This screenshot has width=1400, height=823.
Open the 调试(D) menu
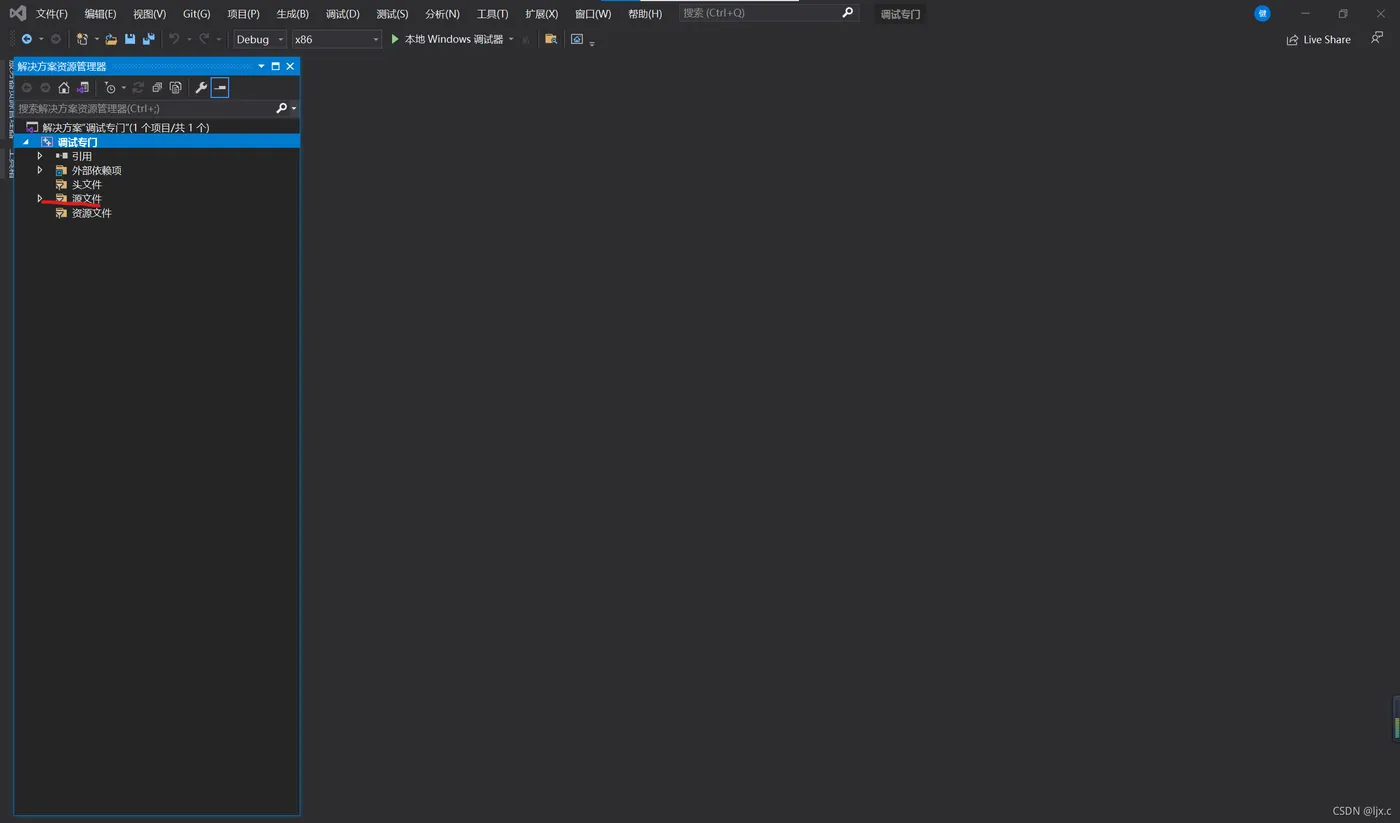[342, 14]
